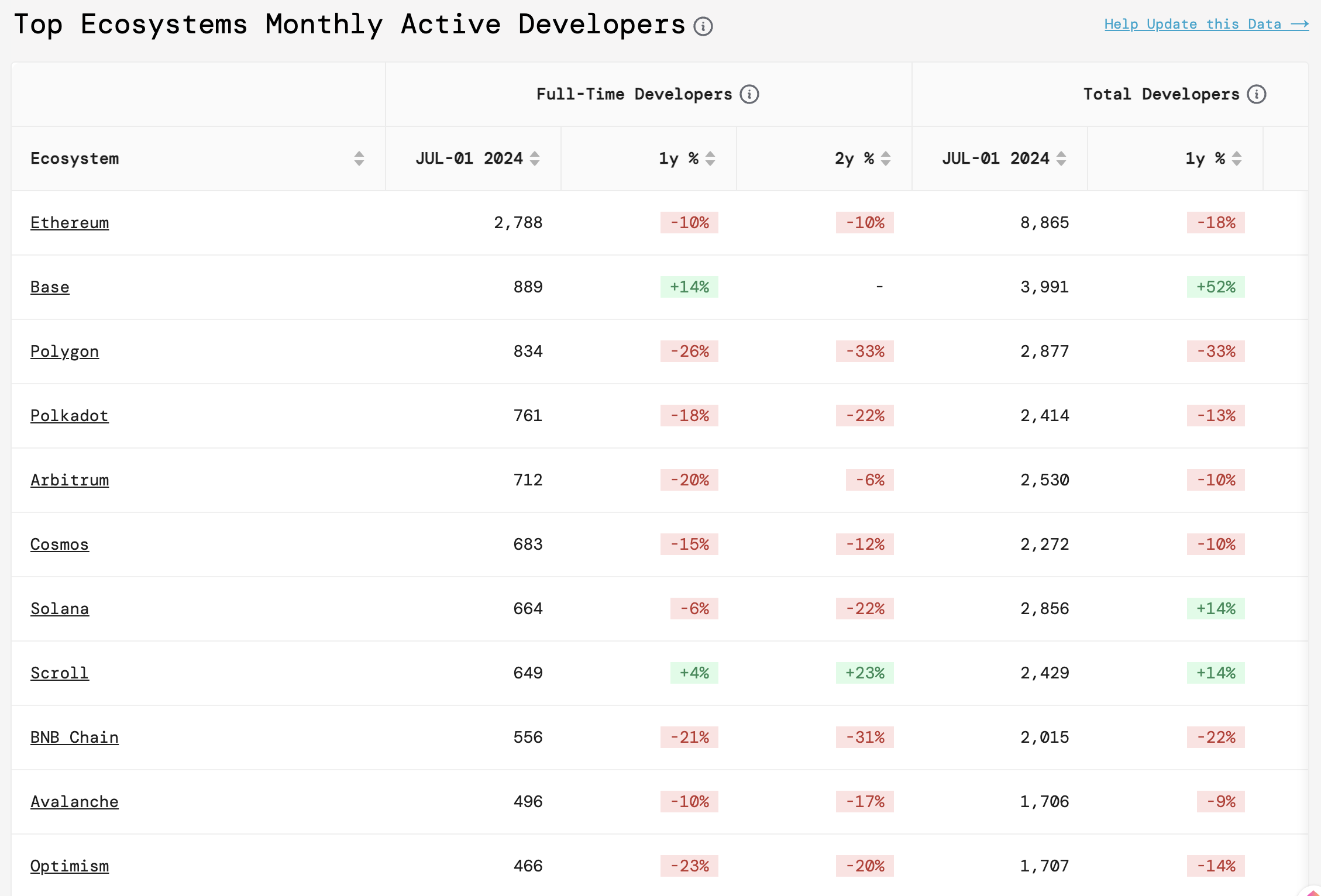Select Scroll total developers 2,429
This screenshot has height=896, width=1321.
click(x=1045, y=673)
